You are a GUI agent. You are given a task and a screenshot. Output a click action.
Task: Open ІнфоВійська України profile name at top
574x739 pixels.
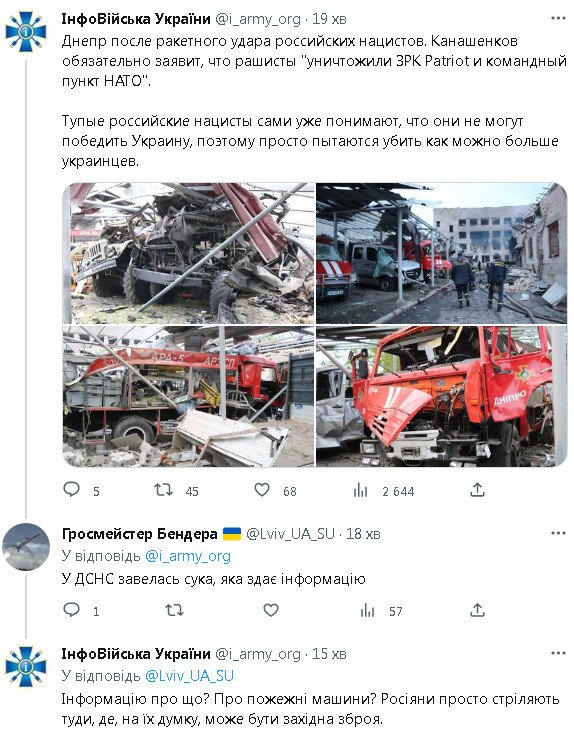tap(136, 19)
